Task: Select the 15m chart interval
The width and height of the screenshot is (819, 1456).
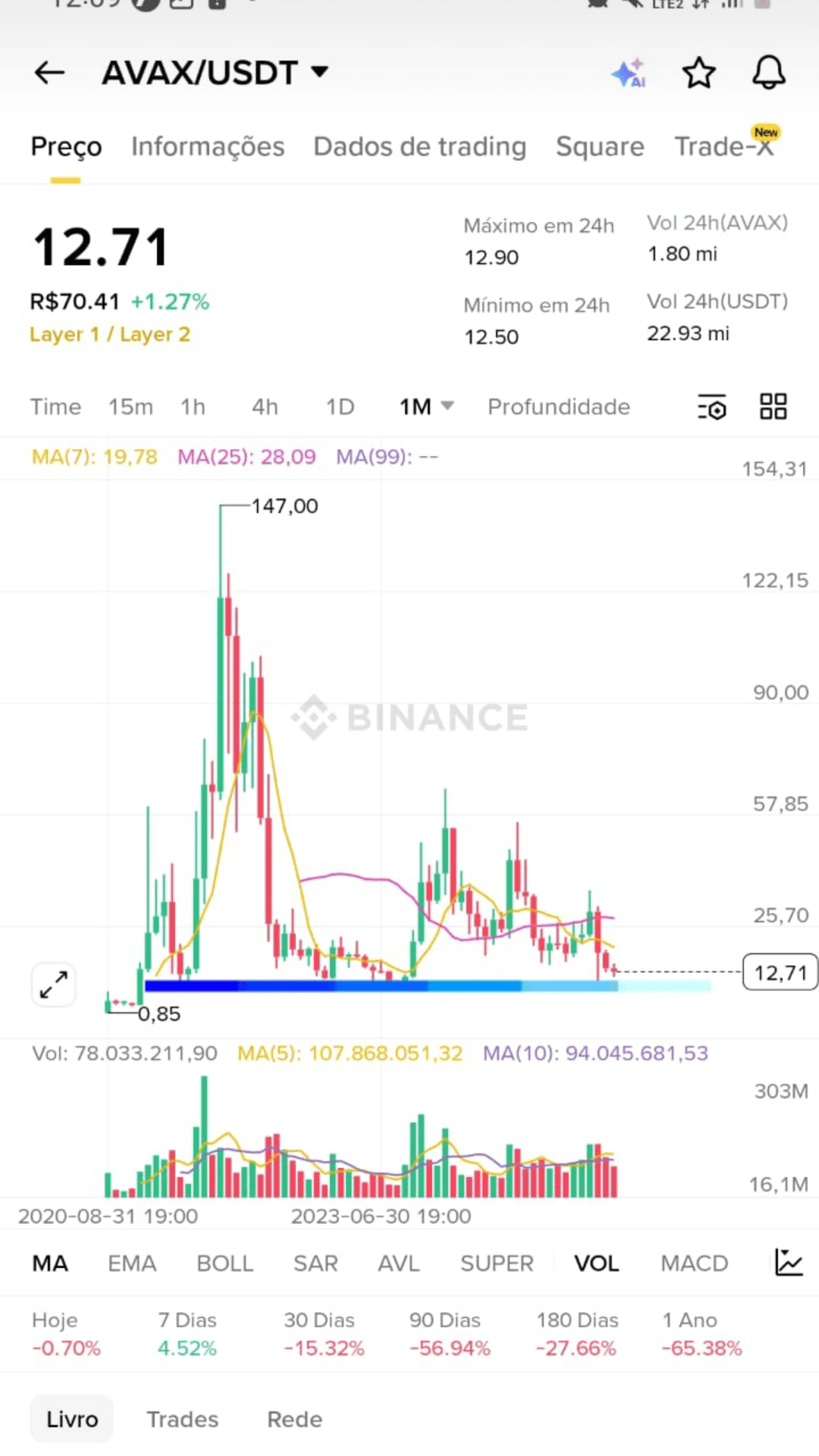Action: pos(130,407)
